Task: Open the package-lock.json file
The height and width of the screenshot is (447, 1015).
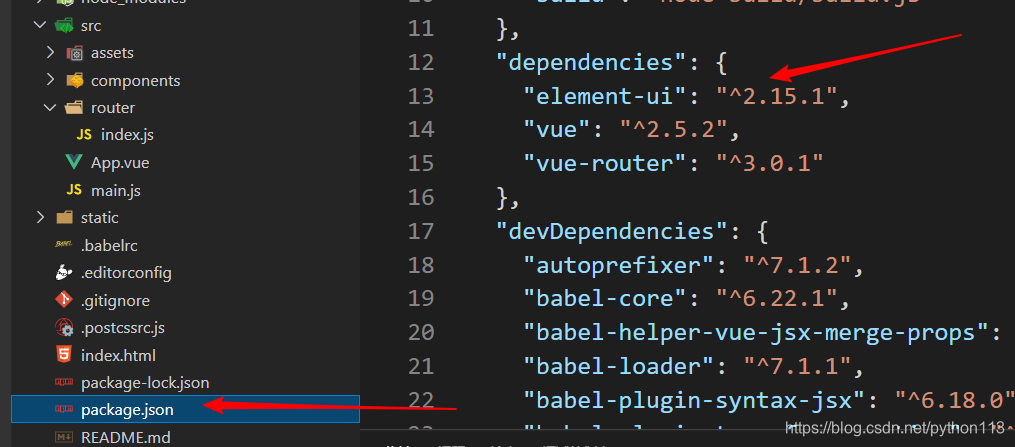Action: pos(145,383)
